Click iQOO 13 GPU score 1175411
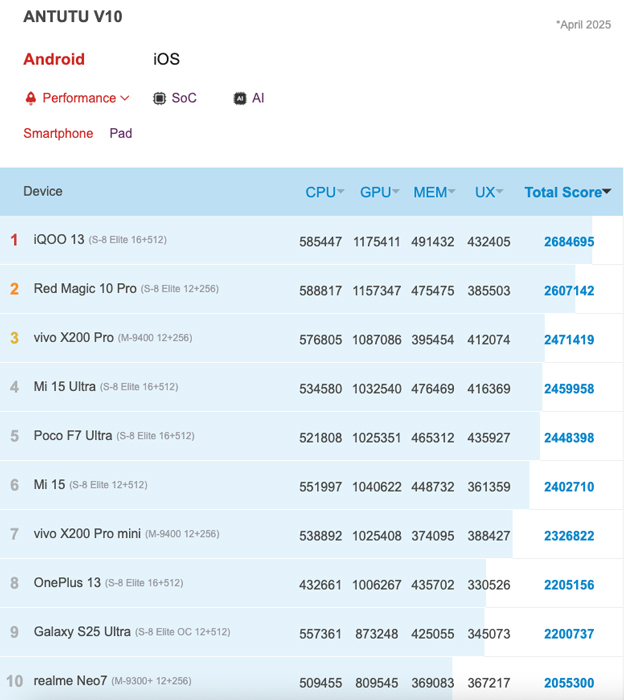Screen dimensions: 624x700 [x=377, y=242]
